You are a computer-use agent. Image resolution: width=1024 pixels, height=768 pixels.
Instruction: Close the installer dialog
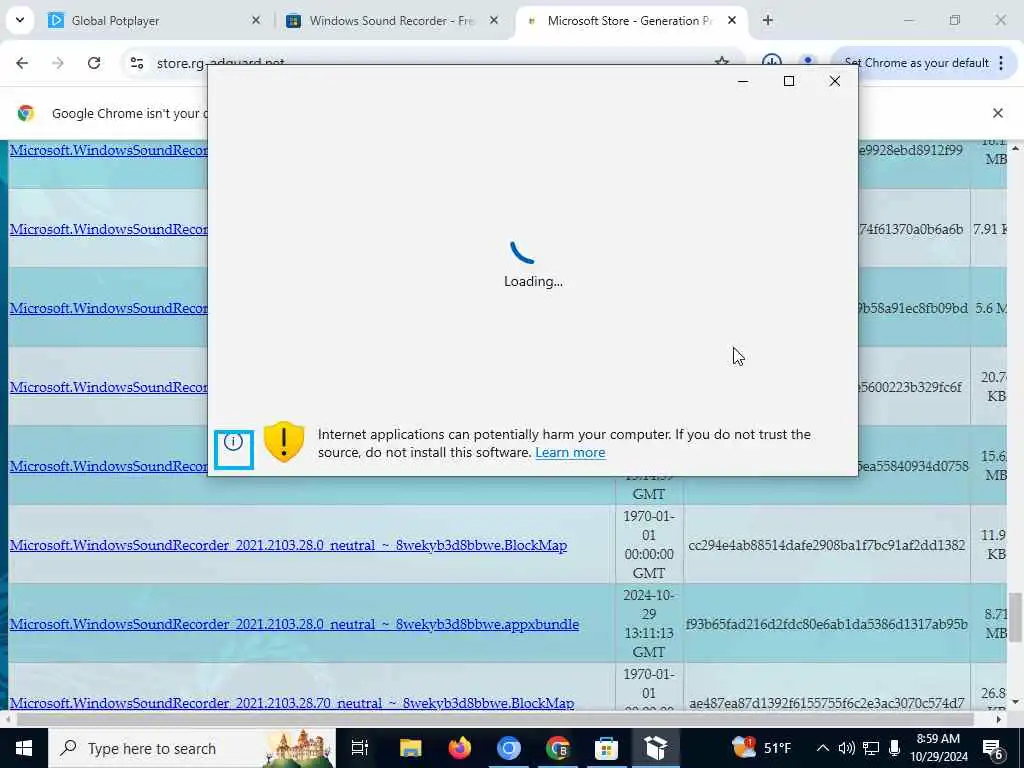click(x=835, y=81)
